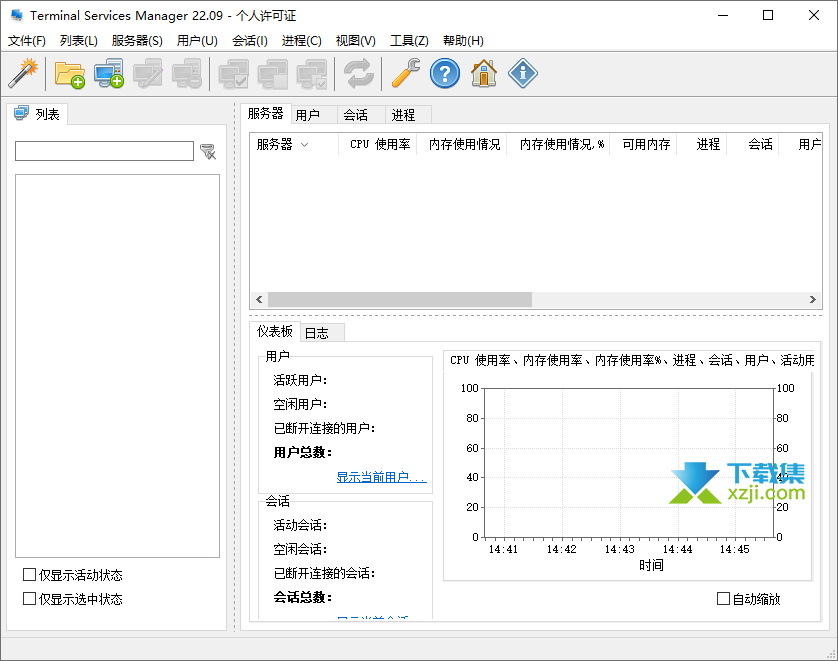Sort by 进程 column header
Viewport: 838px width, 661px height.
tap(702, 144)
